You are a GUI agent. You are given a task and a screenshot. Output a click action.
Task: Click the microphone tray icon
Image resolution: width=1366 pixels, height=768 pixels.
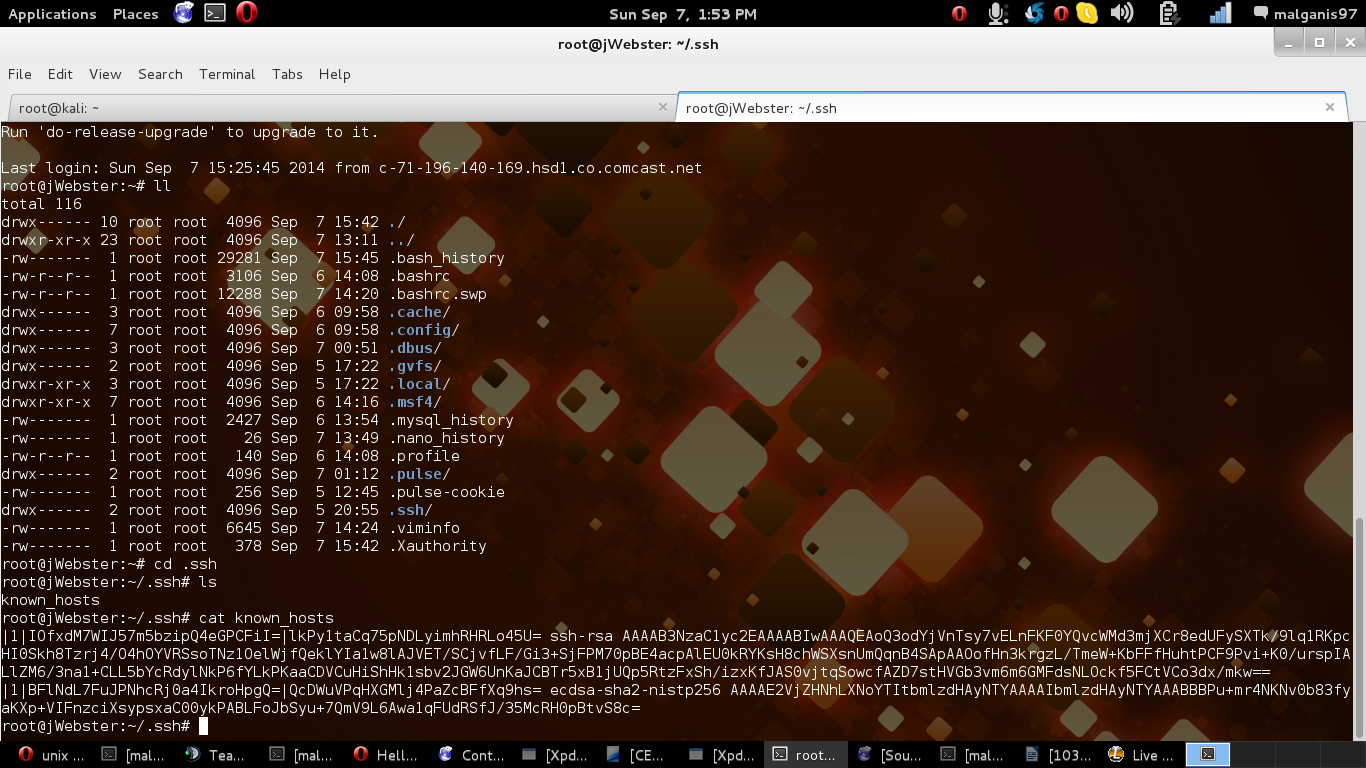click(x=997, y=13)
